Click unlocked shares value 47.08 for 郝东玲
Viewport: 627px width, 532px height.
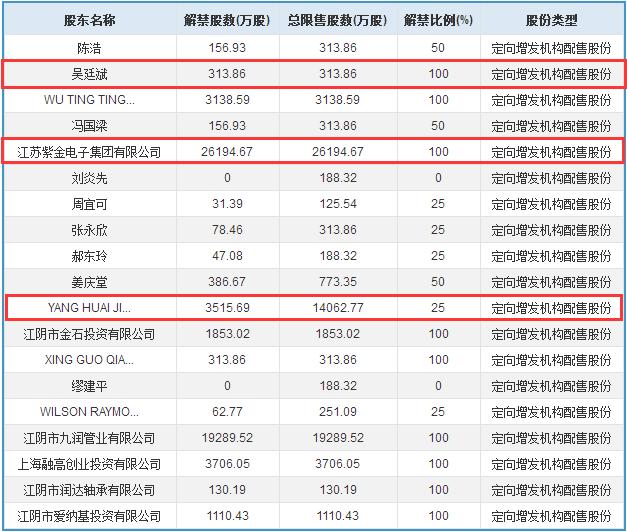point(227,256)
